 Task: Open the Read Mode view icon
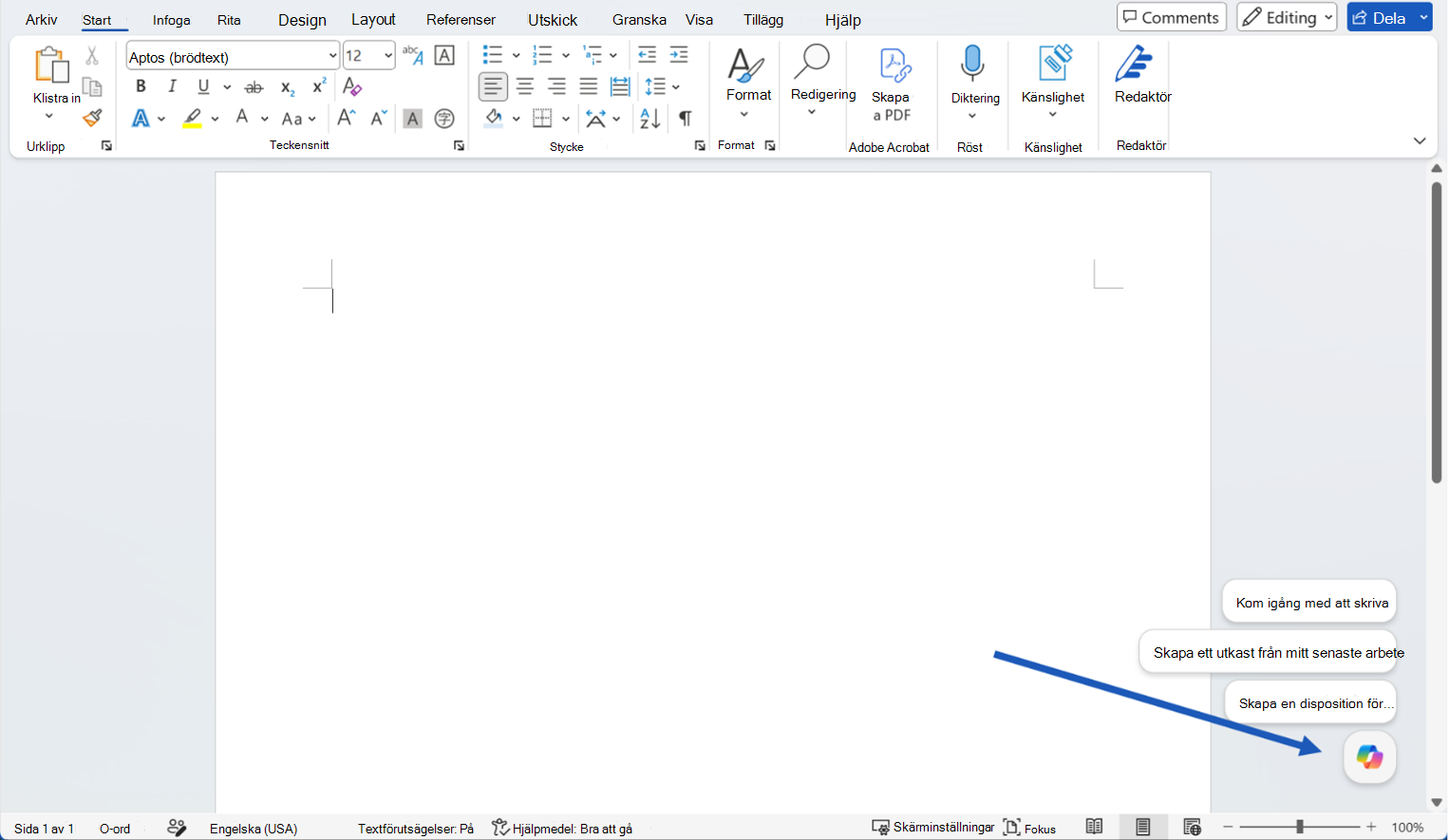[x=1095, y=828]
